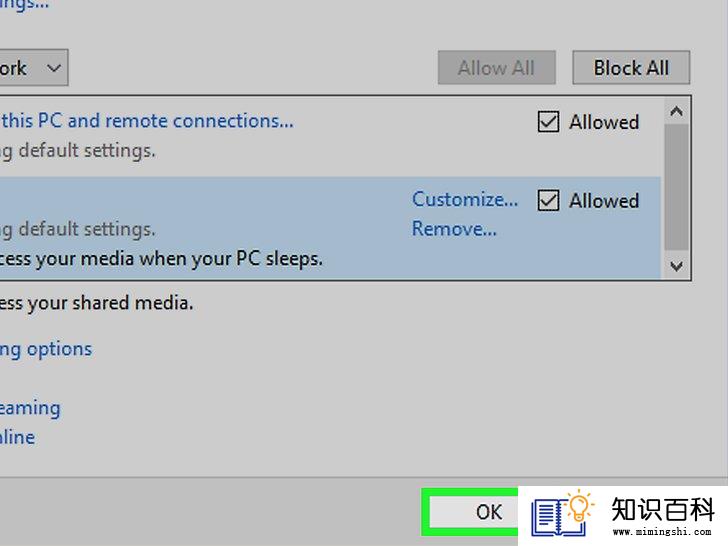Click the scroll down arrow of device list
Image resolution: width=728 pixels, height=546 pixels.
click(x=676, y=266)
